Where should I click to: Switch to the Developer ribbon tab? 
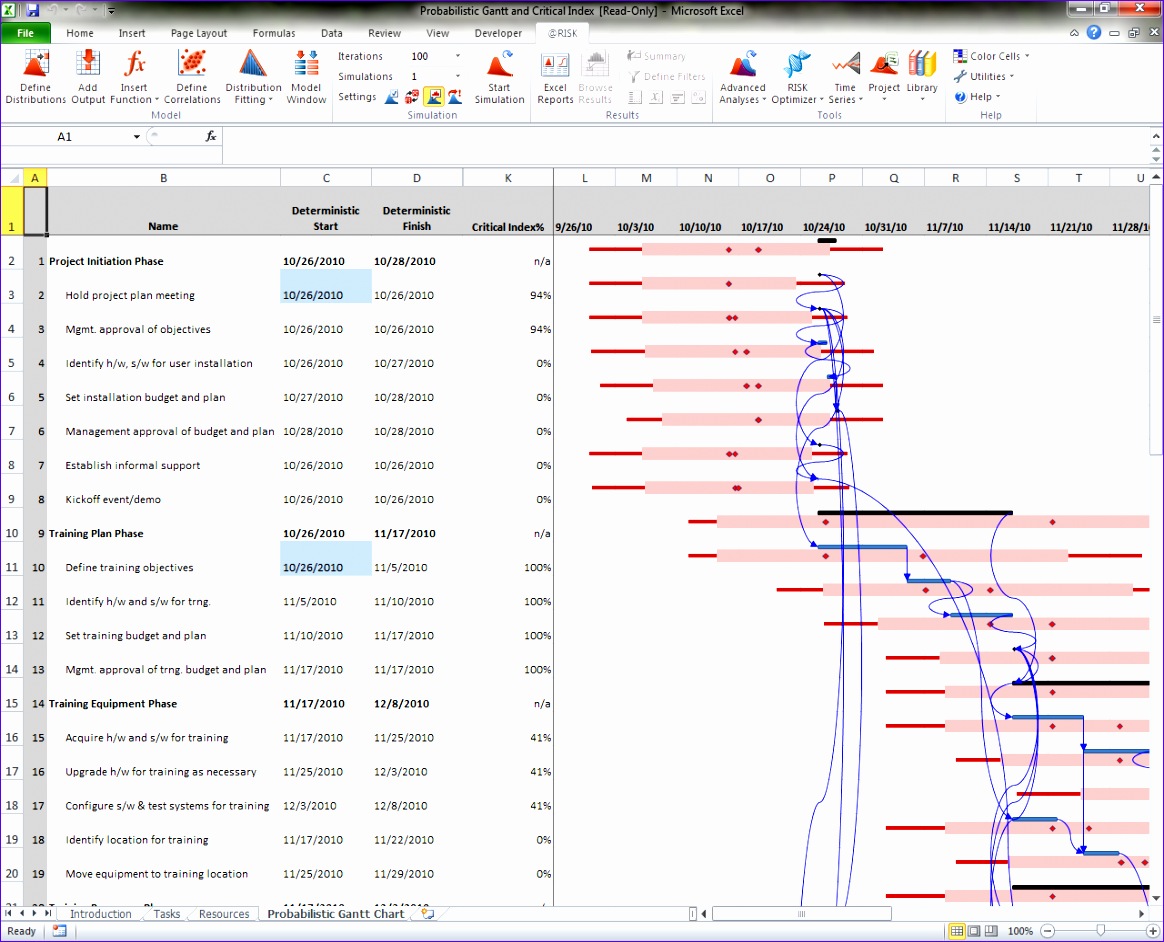(498, 33)
